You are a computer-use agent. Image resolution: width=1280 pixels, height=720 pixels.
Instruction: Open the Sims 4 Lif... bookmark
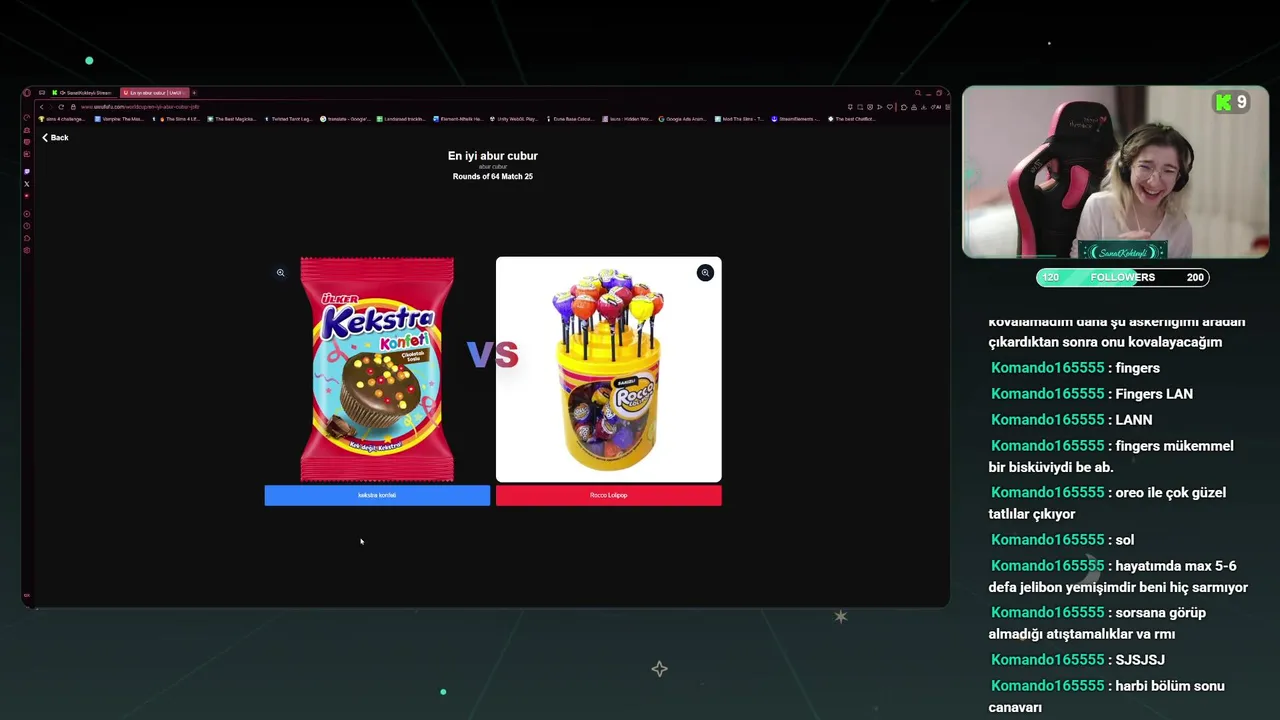click(x=176, y=119)
